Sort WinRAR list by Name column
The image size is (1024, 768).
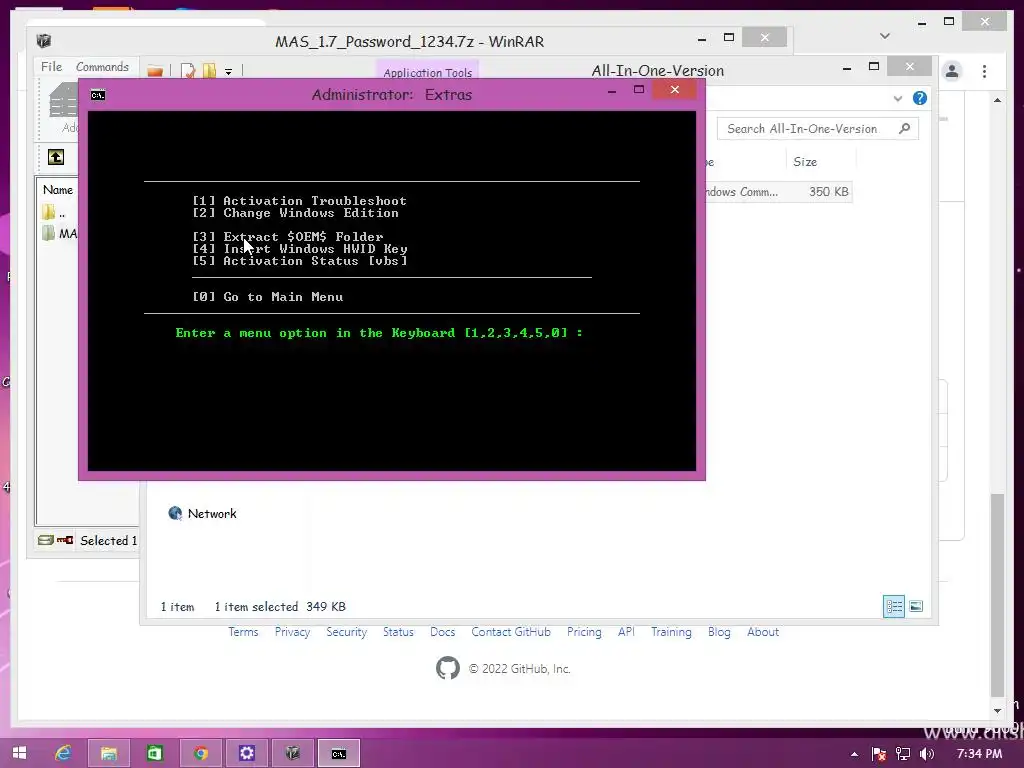(x=57, y=189)
